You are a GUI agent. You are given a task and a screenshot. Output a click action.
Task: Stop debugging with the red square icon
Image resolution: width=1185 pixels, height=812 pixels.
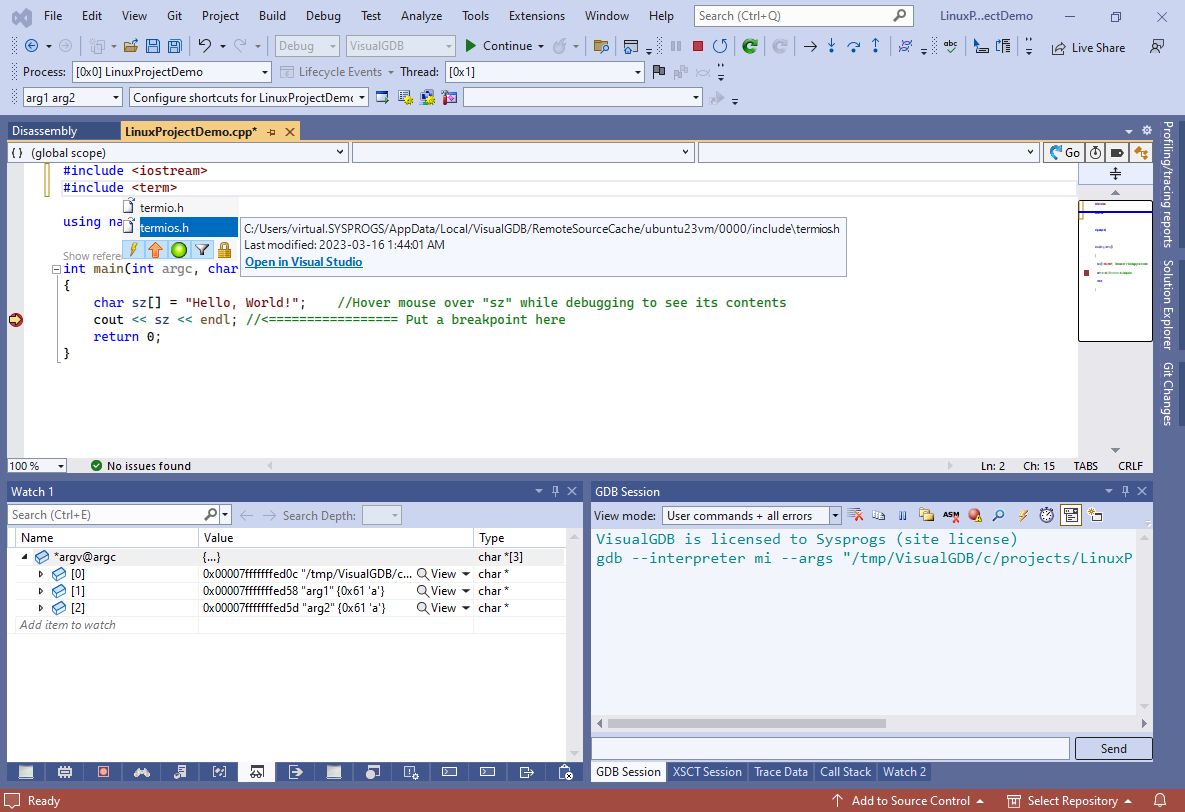pyautogui.click(x=698, y=46)
